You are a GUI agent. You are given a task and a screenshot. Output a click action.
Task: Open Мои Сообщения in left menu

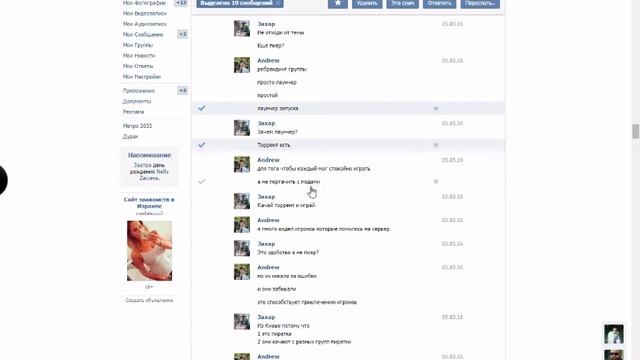pyautogui.click(x=143, y=35)
